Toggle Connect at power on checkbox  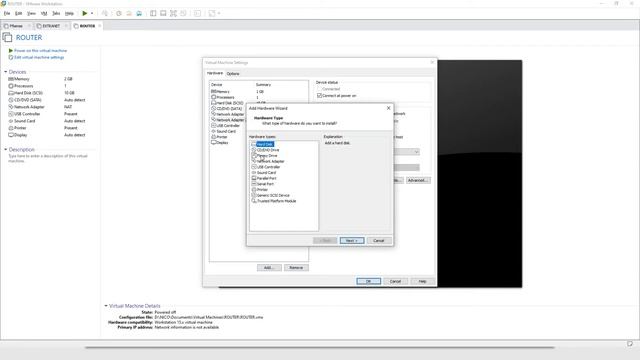(320, 96)
